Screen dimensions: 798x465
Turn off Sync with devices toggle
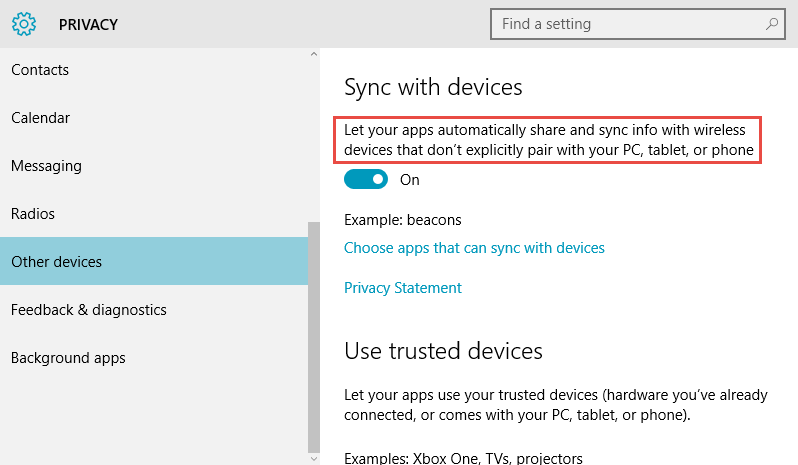pos(365,179)
